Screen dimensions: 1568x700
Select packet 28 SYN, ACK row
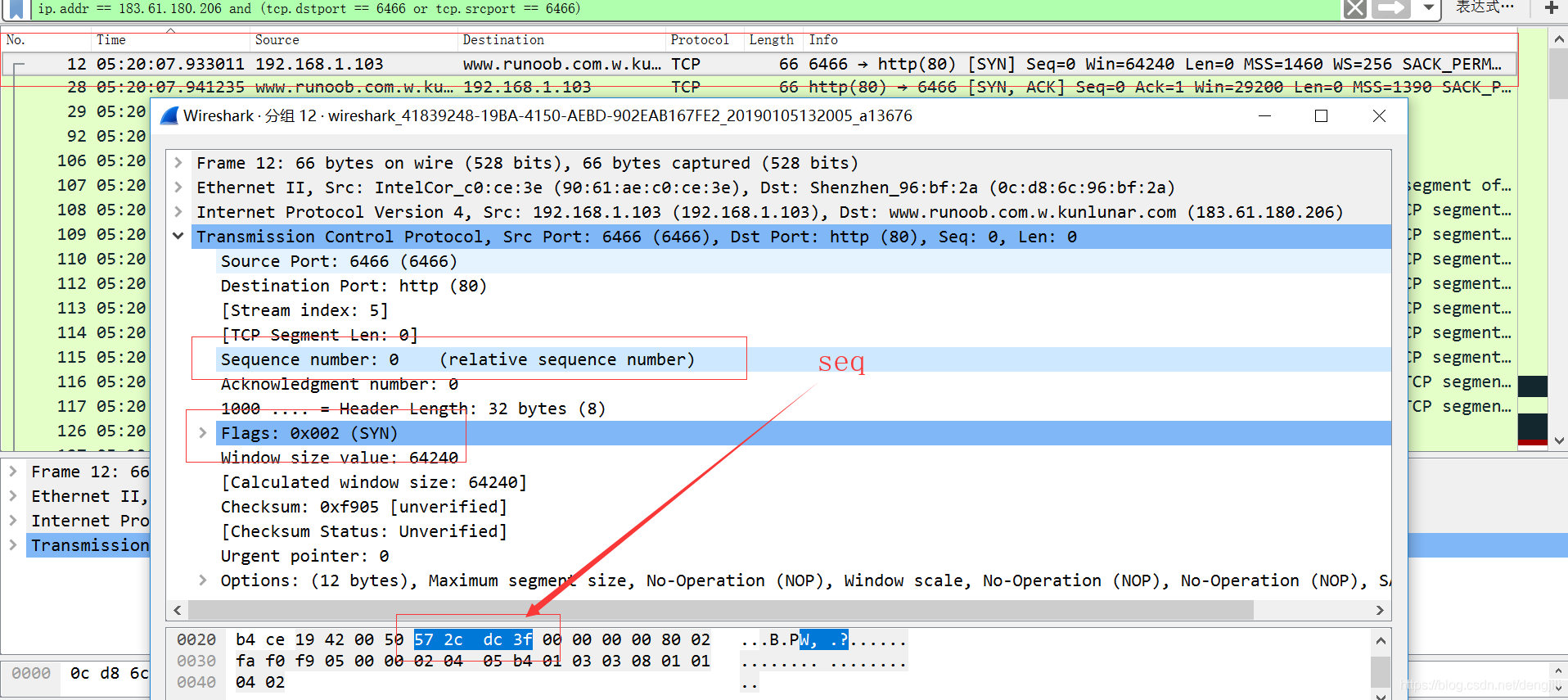click(759, 88)
